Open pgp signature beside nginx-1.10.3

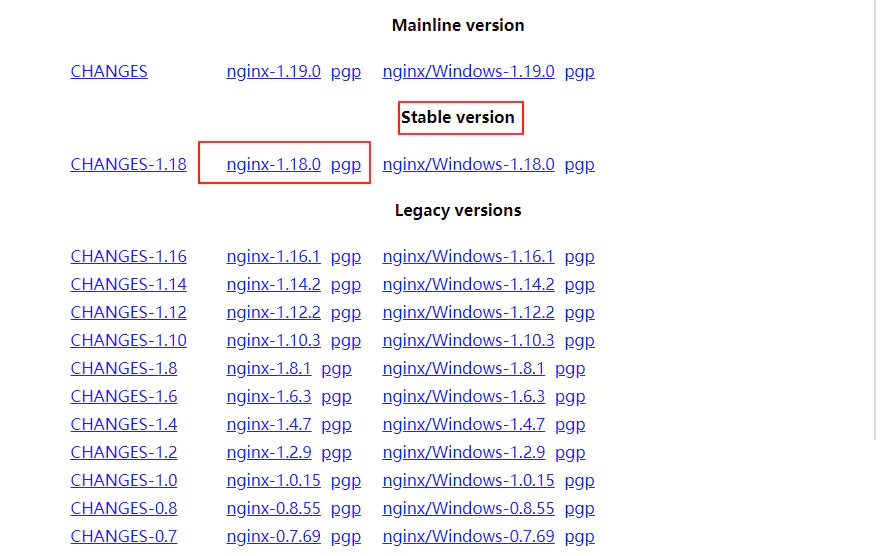click(x=346, y=342)
